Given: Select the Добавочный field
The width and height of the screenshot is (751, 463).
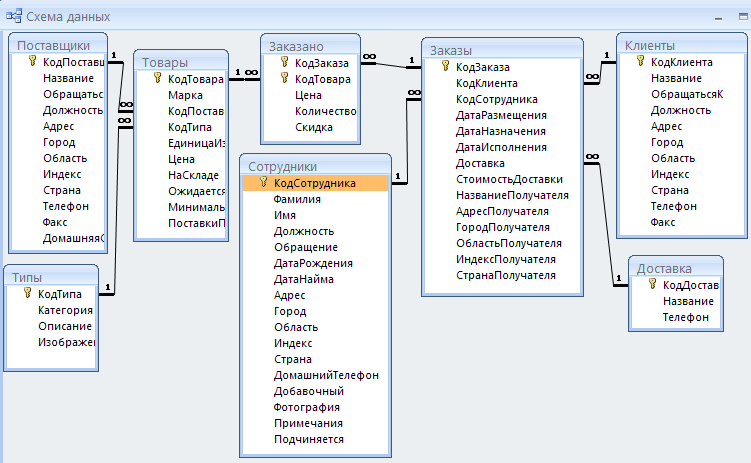Looking at the screenshot, I should [308, 391].
